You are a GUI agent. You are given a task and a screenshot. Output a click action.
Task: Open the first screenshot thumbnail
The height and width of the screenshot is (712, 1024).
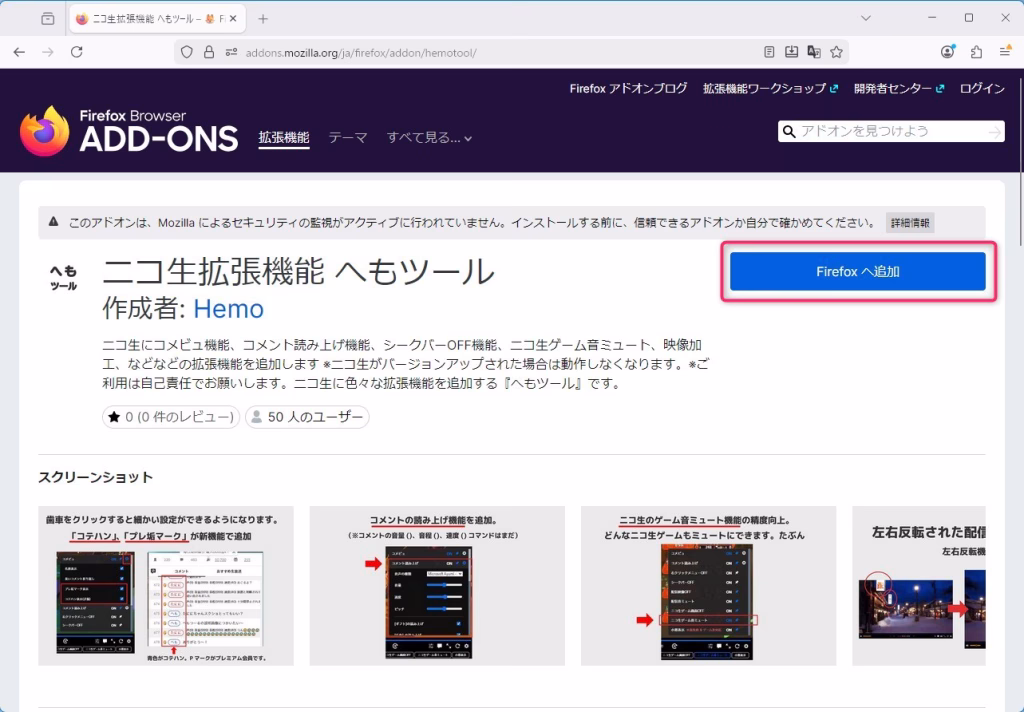pyautogui.click(x=166, y=586)
